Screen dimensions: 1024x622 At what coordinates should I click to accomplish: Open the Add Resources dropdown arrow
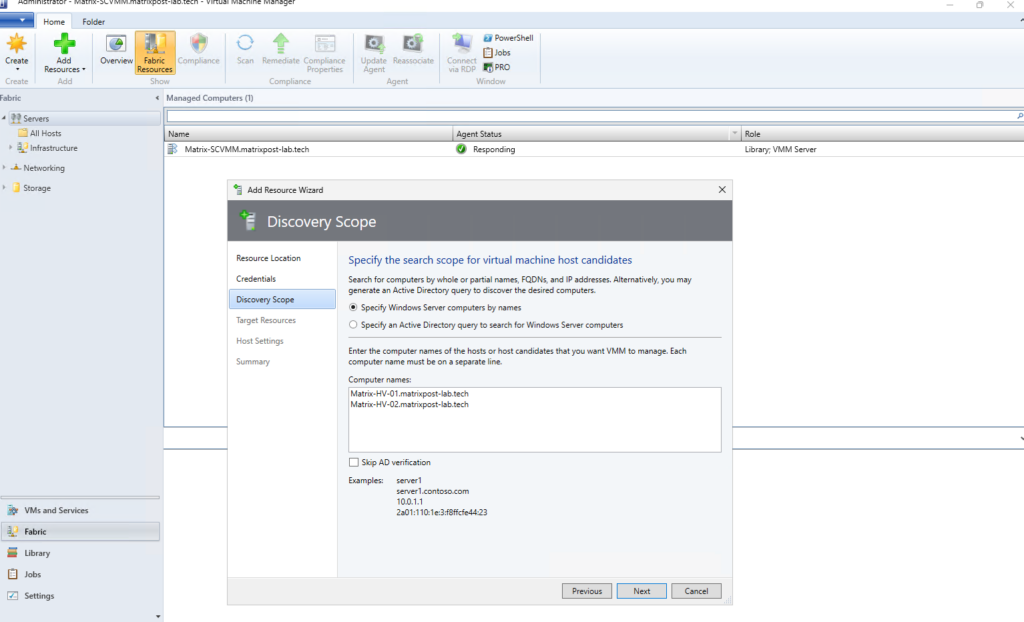[84, 69]
